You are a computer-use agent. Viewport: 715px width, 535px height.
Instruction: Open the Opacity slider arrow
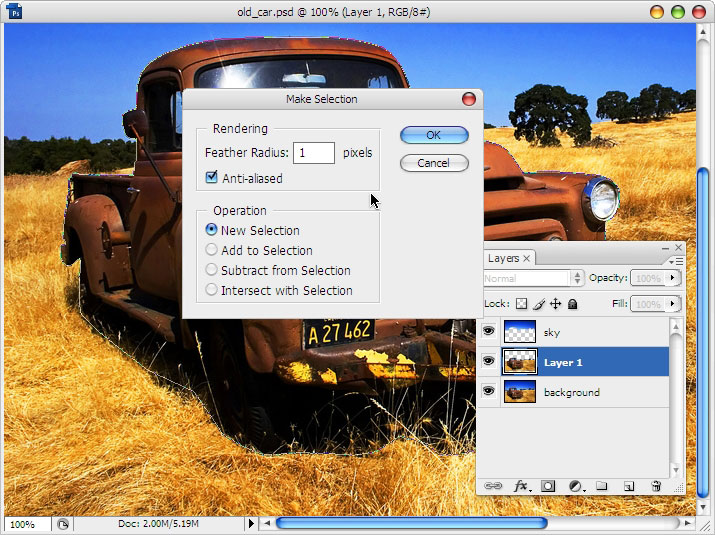pyautogui.click(x=673, y=278)
